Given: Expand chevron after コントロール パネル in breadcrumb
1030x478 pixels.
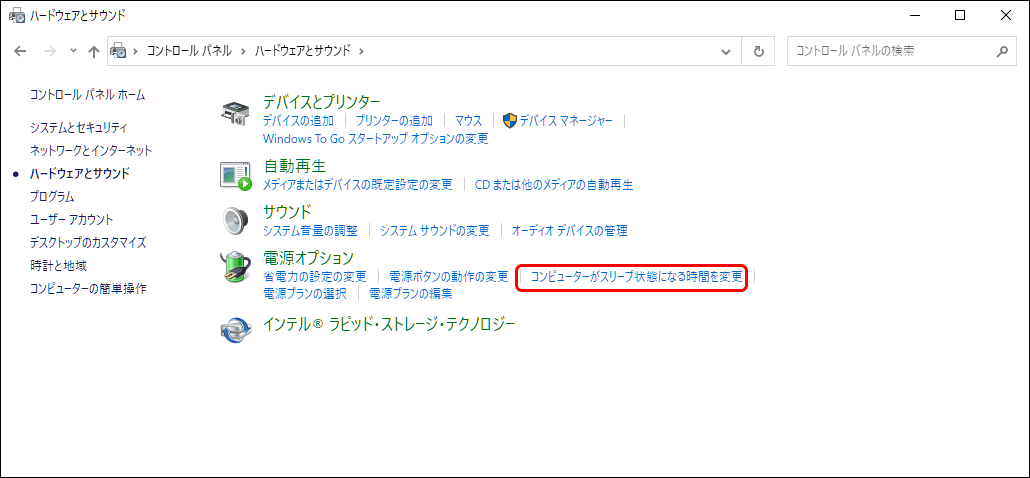Looking at the screenshot, I should [x=242, y=51].
